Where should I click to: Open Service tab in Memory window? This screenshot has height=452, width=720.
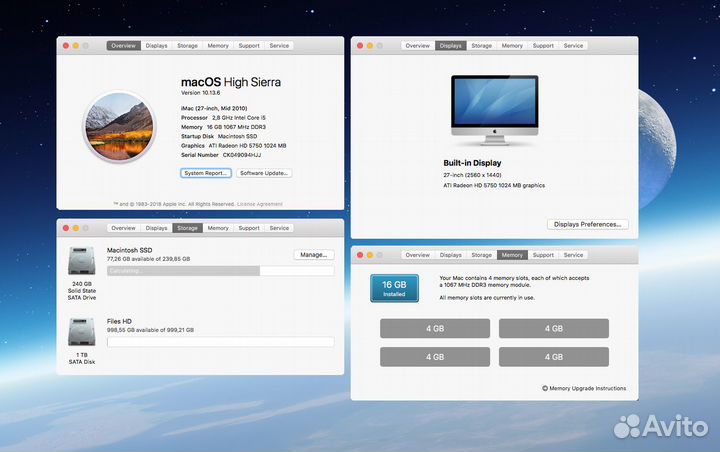pyautogui.click(x=574, y=255)
